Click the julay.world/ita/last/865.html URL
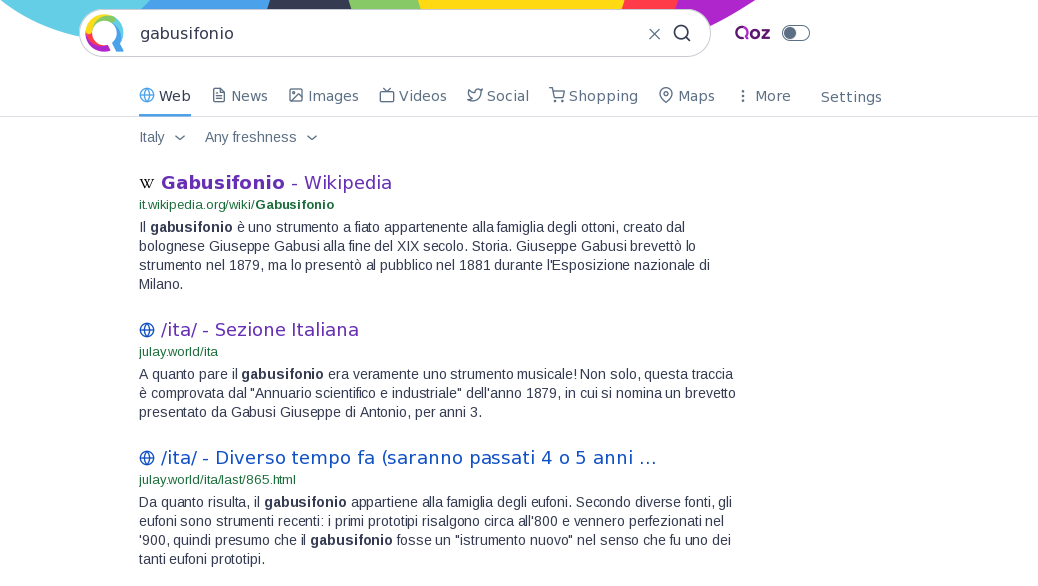The height and width of the screenshot is (586, 1038). pyautogui.click(x=217, y=479)
